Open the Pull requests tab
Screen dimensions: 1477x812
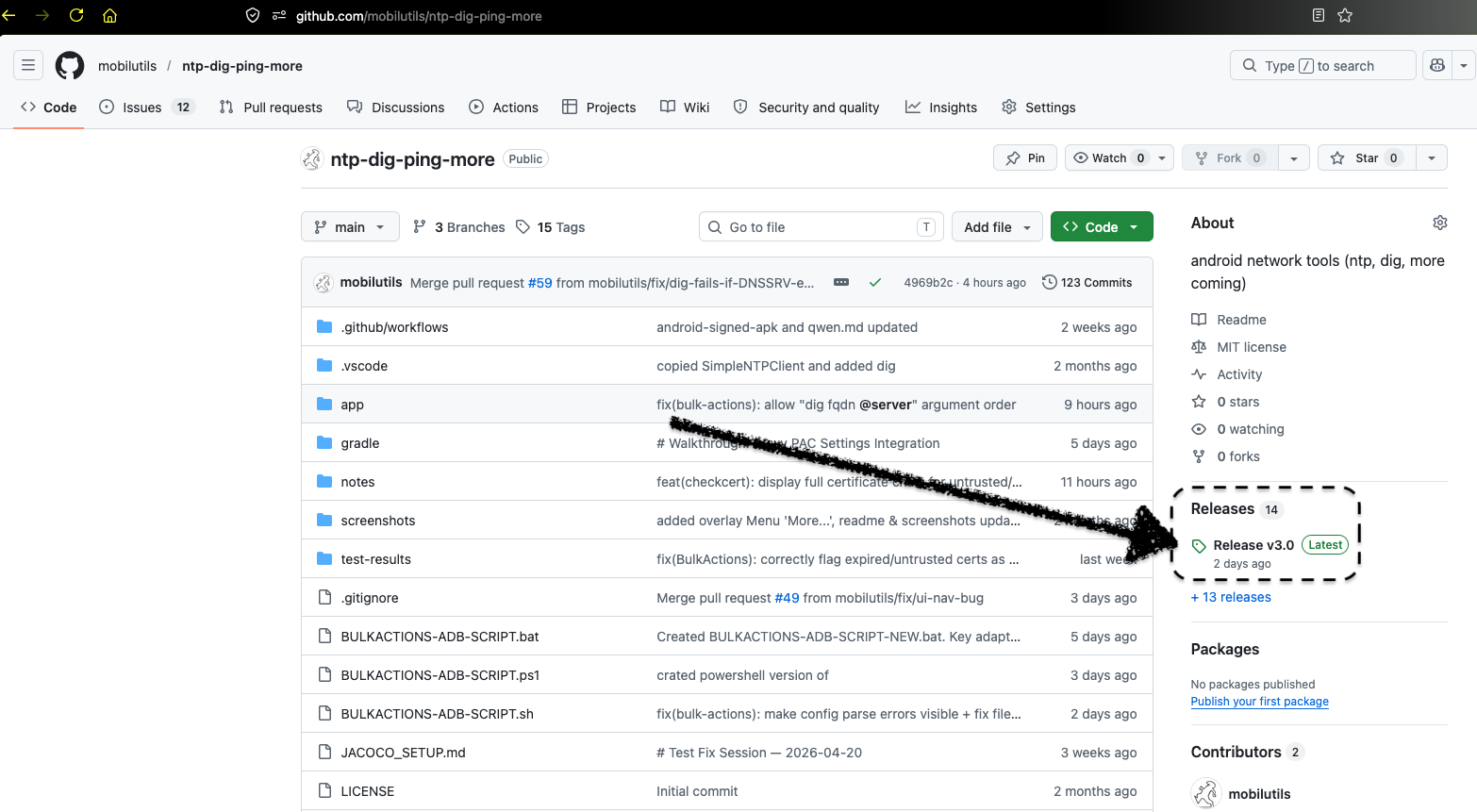[271, 108]
